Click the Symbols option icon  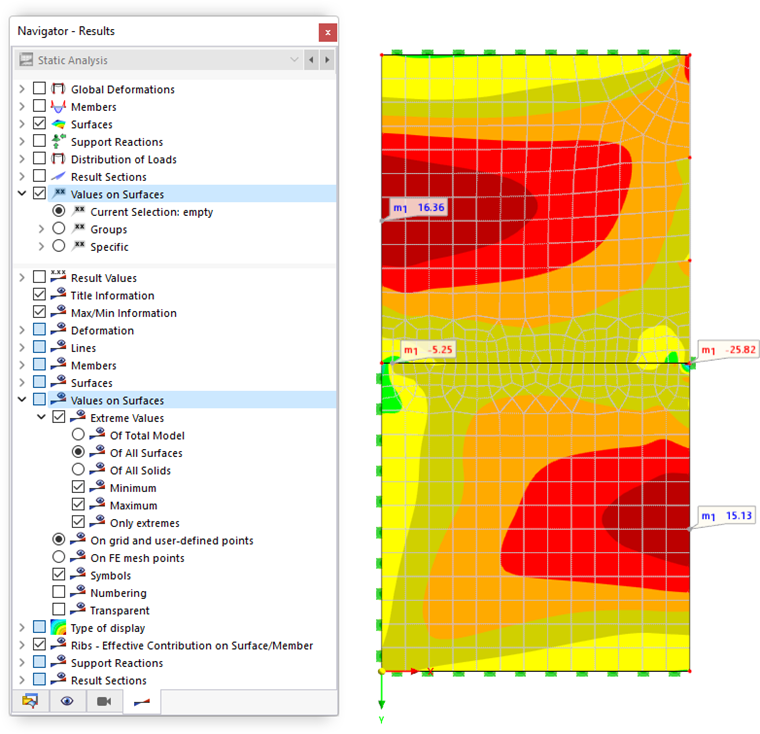pyautogui.click(x=78, y=574)
